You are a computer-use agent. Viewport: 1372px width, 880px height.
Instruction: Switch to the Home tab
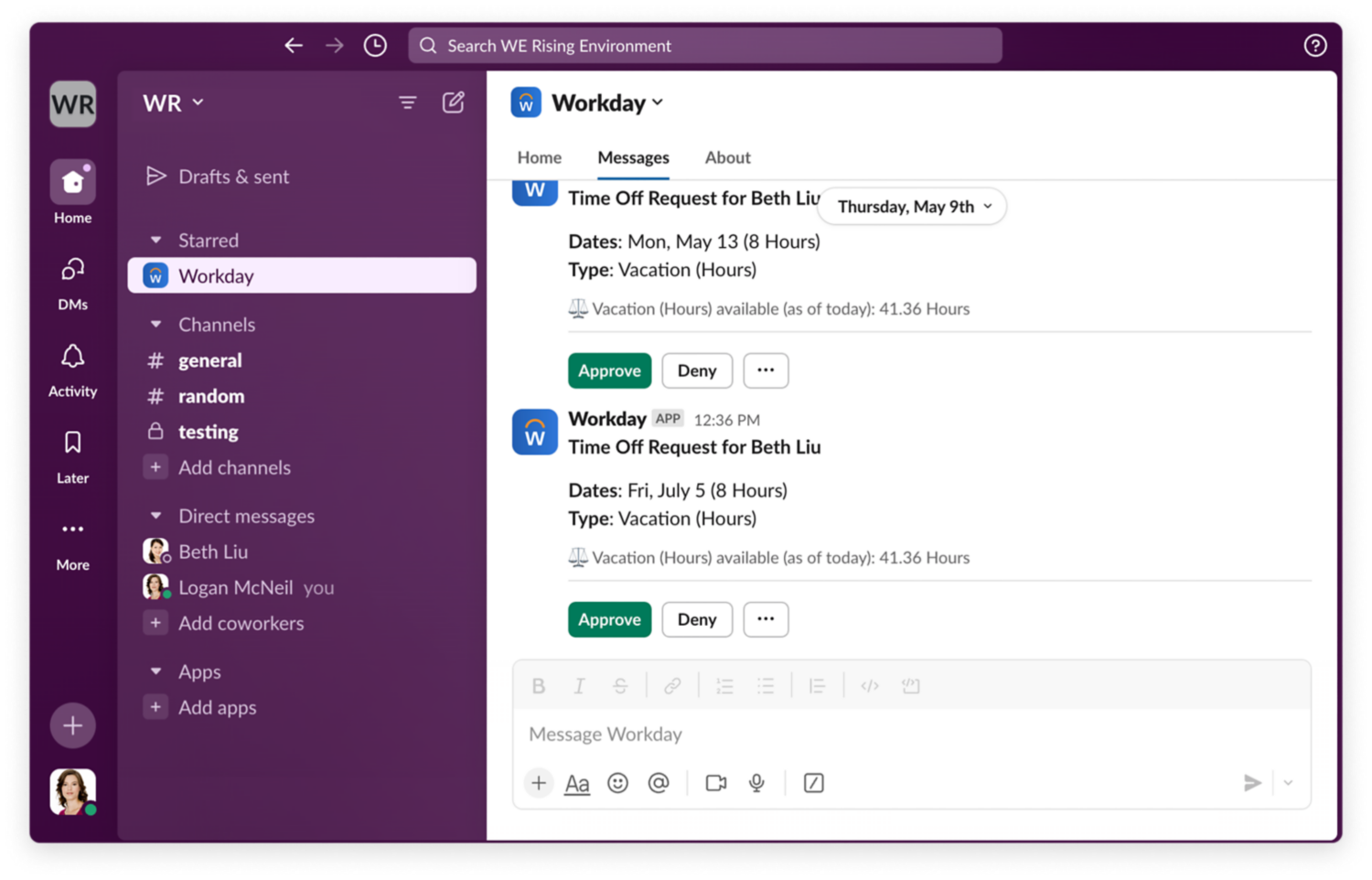coord(539,157)
